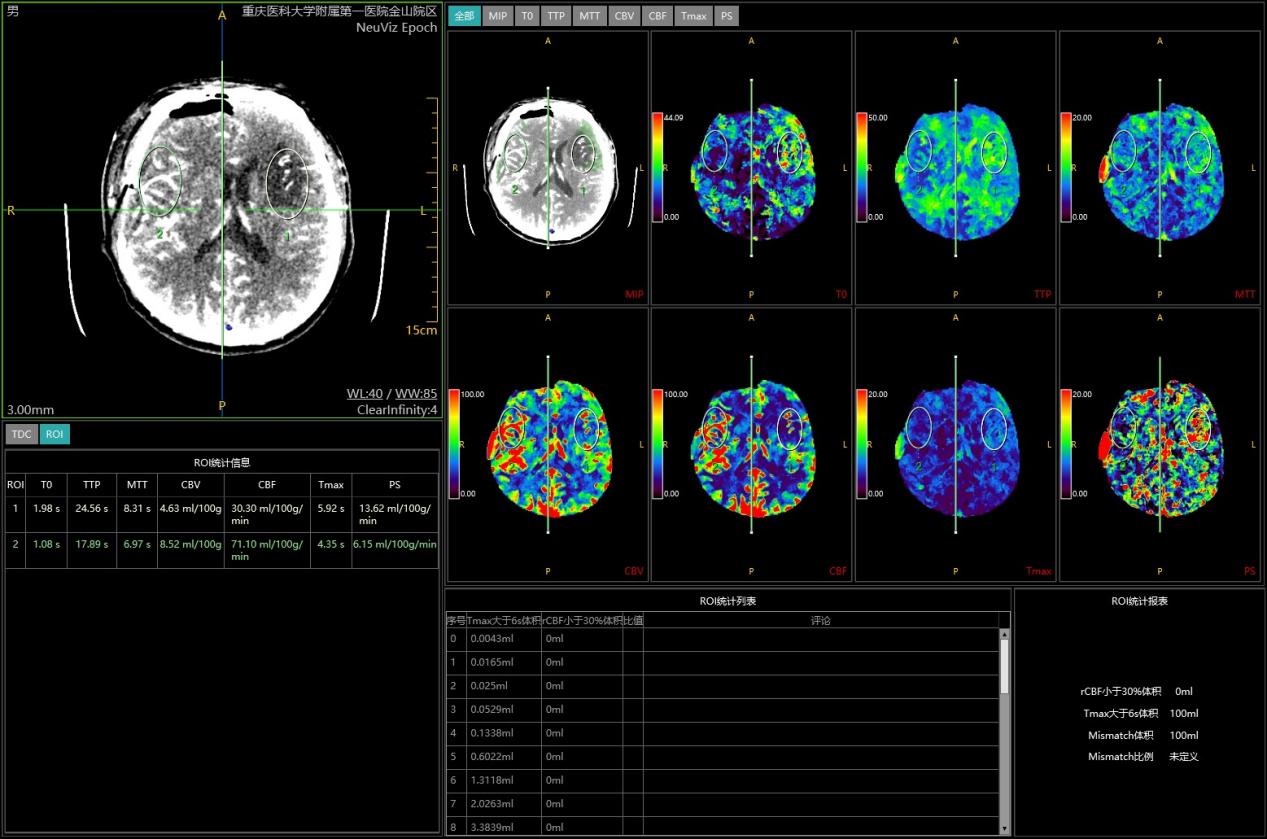Select ROI 1 ellipse in the main CT view
Viewport: 1267px width, 839px height.
[x=287, y=183]
